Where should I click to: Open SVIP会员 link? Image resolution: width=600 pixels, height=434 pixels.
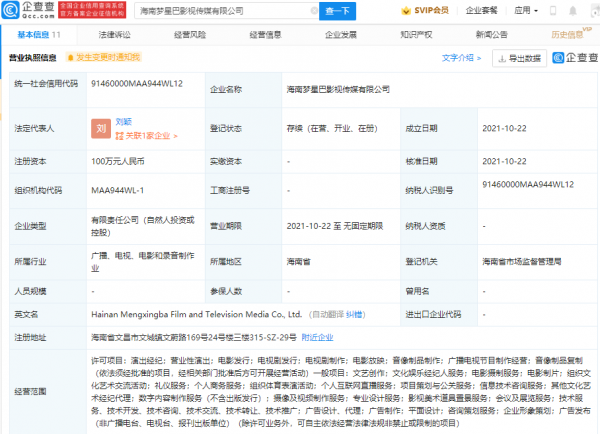[x=431, y=11]
